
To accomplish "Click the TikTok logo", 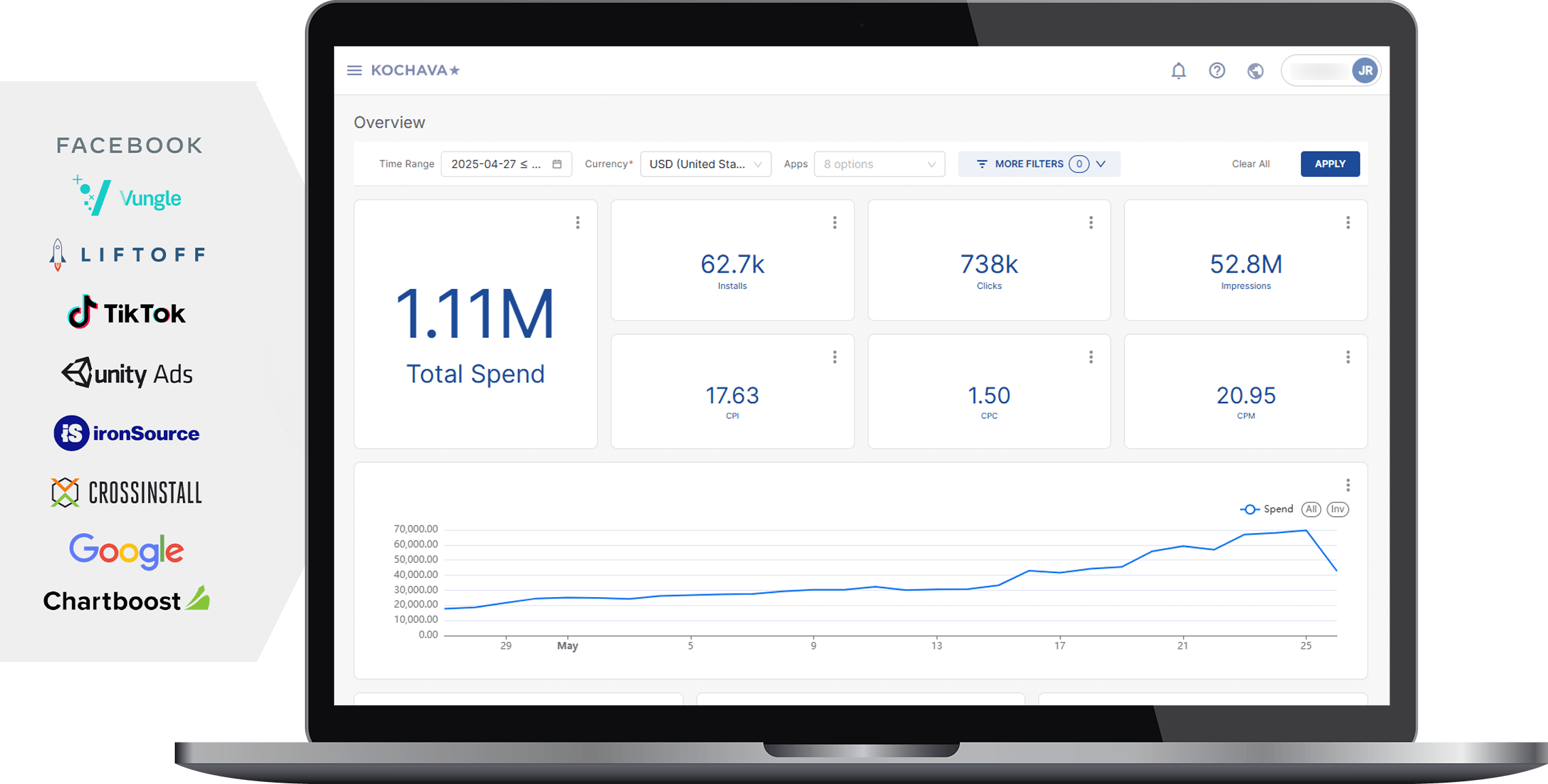I will [x=127, y=313].
